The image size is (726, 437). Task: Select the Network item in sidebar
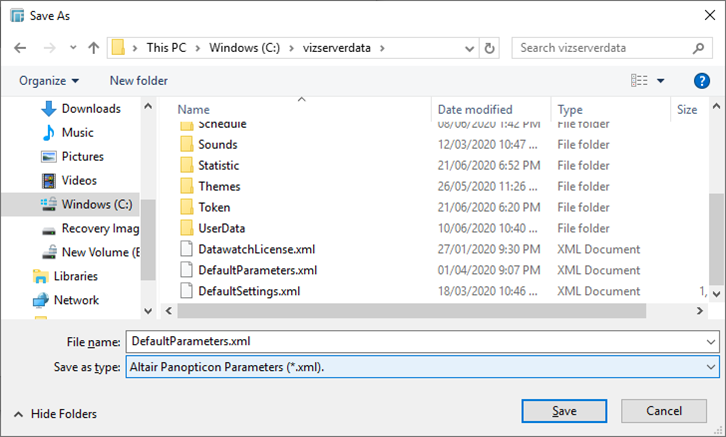76,300
